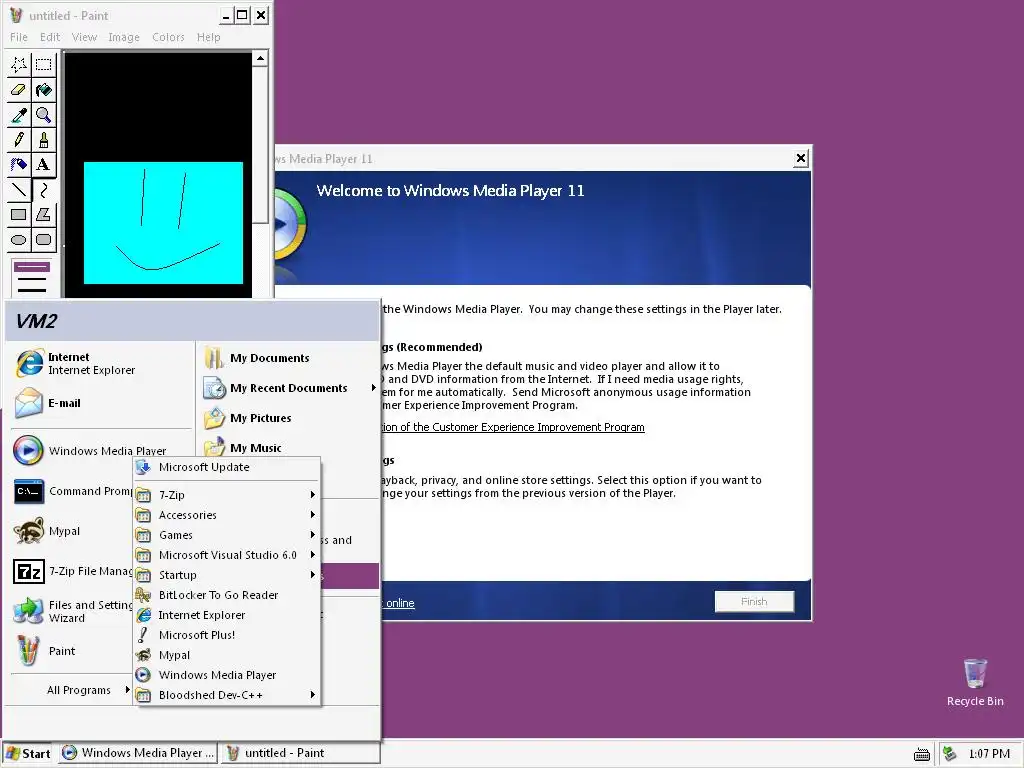Open E-mail from the Start menu
This screenshot has height=768, width=1024.
click(101, 403)
